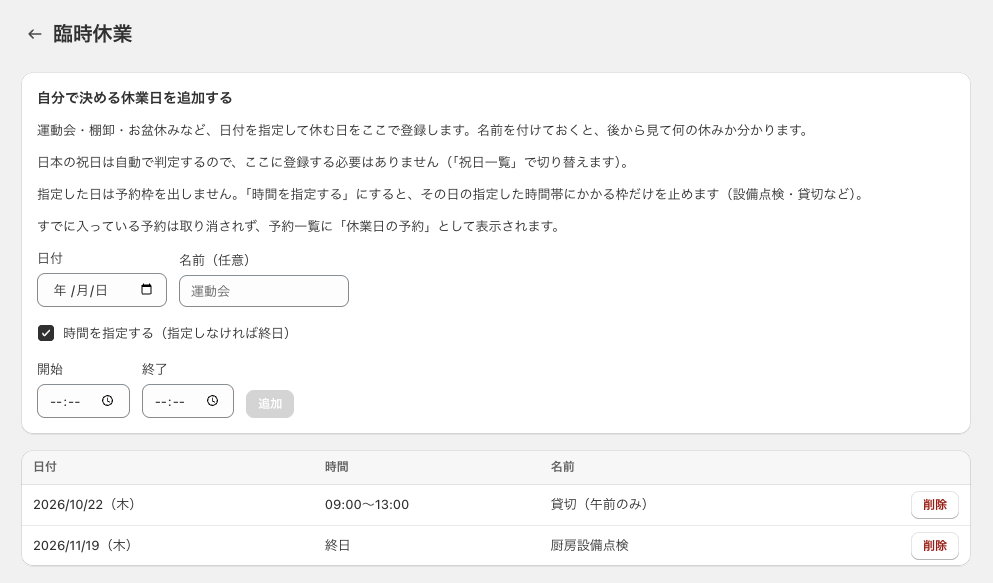Click the 終了 time input
993x583 pixels.
click(188, 401)
